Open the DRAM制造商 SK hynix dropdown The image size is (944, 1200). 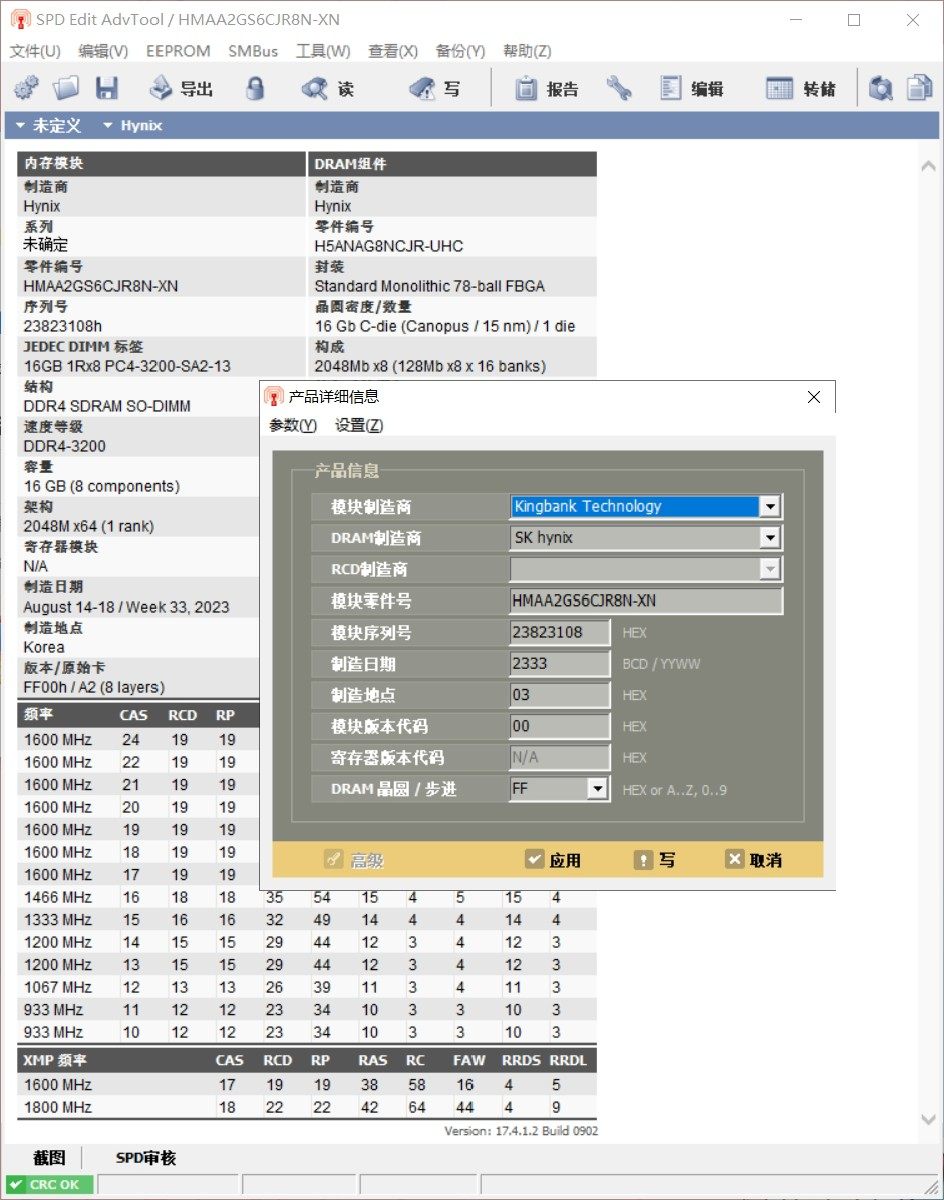click(x=769, y=538)
